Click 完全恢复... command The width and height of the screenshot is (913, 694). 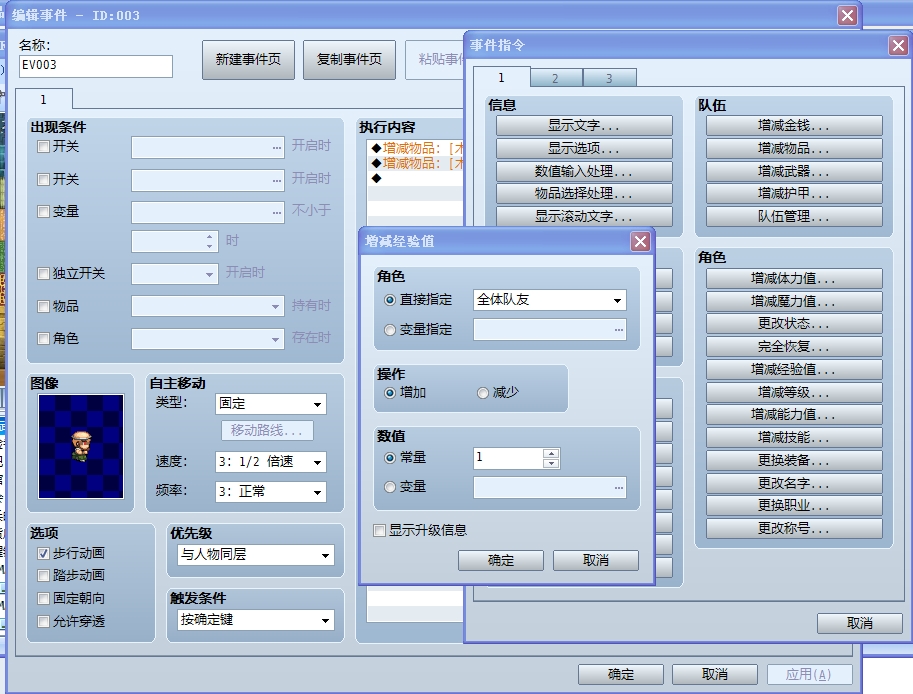pos(794,347)
